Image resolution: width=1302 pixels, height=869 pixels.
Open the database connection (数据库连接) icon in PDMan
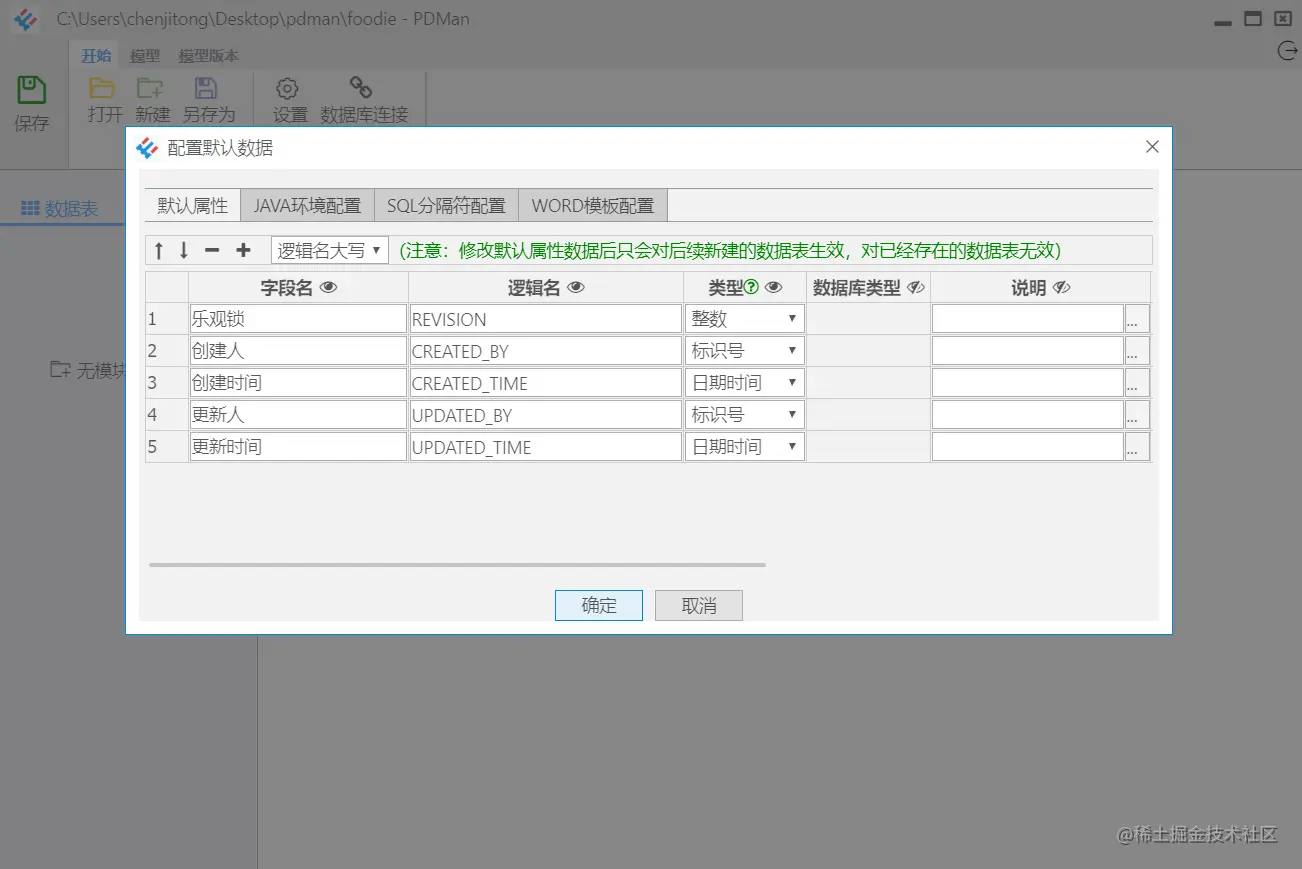coord(361,88)
